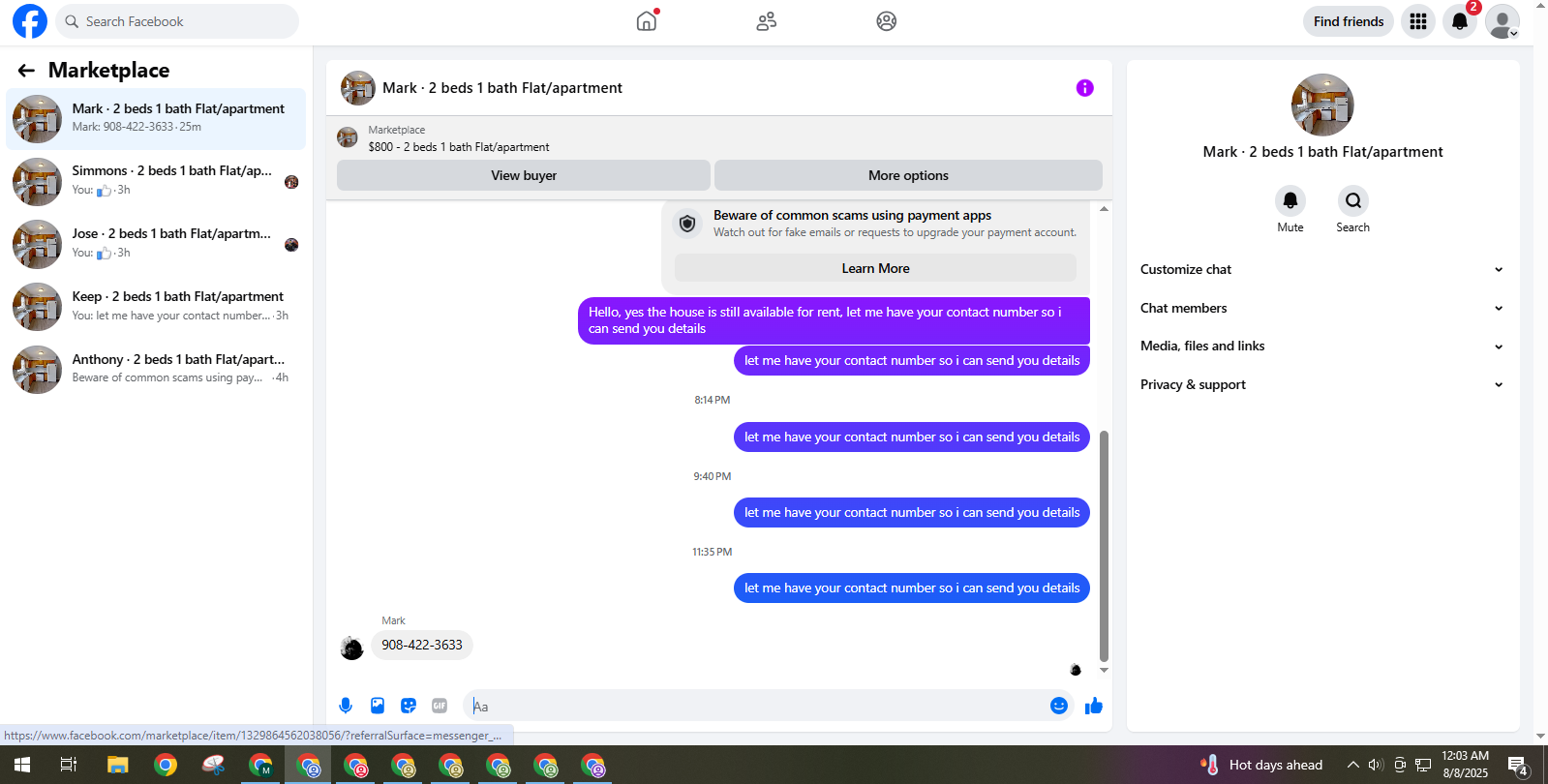
Task: Open the account profile avatar menu
Action: click(1502, 21)
